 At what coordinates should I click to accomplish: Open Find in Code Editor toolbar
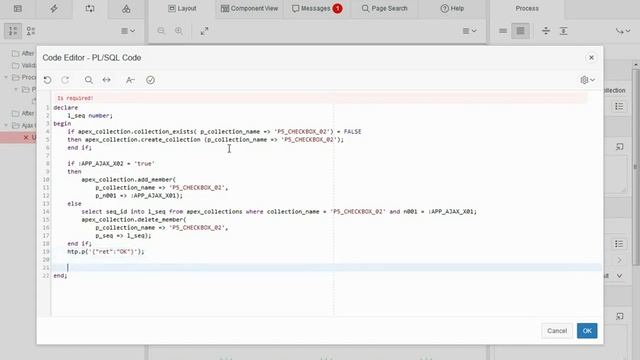click(x=89, y=80)
